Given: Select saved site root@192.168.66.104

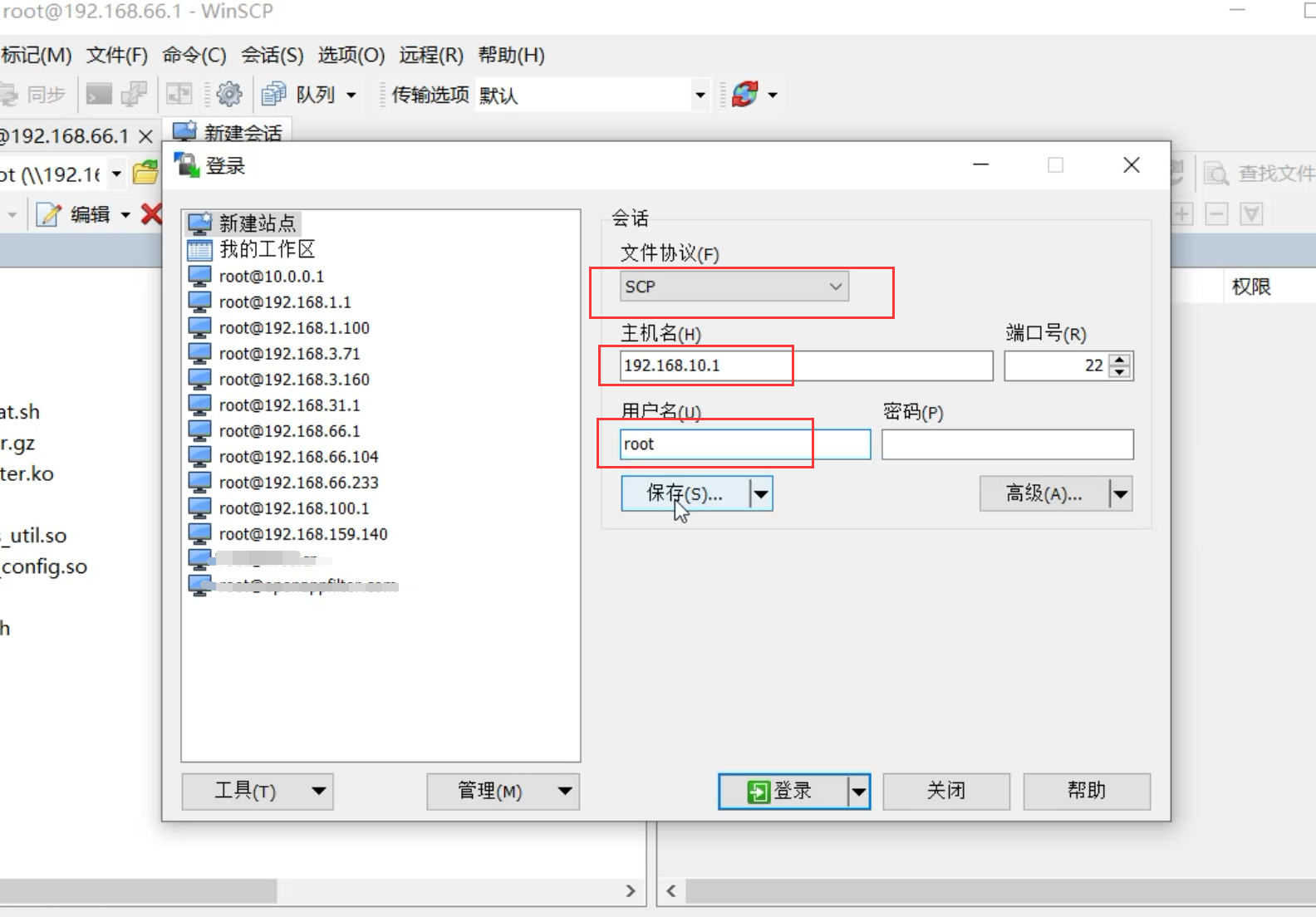Looking at the screenshot, I should point(283,456).
